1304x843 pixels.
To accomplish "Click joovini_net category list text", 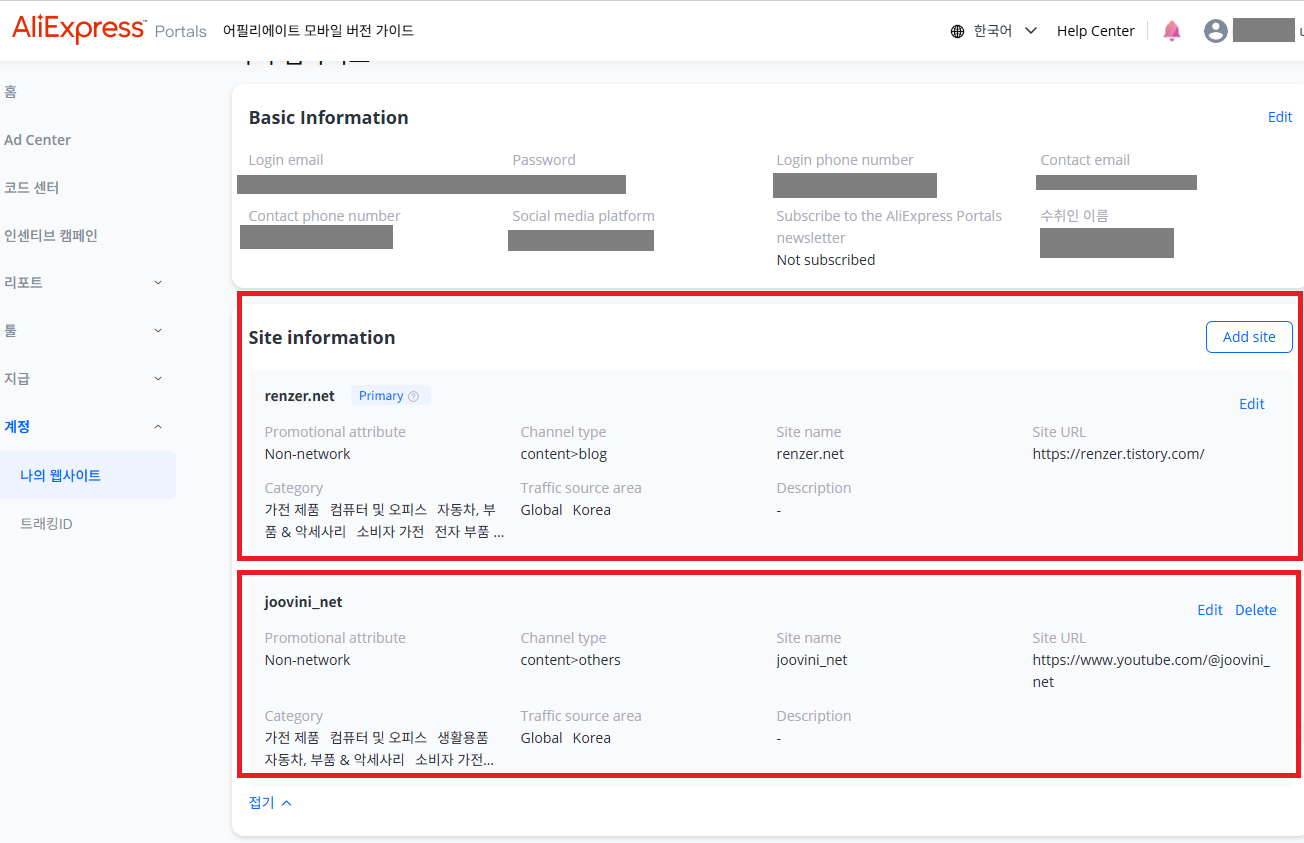I will click(x=380, y=749).
